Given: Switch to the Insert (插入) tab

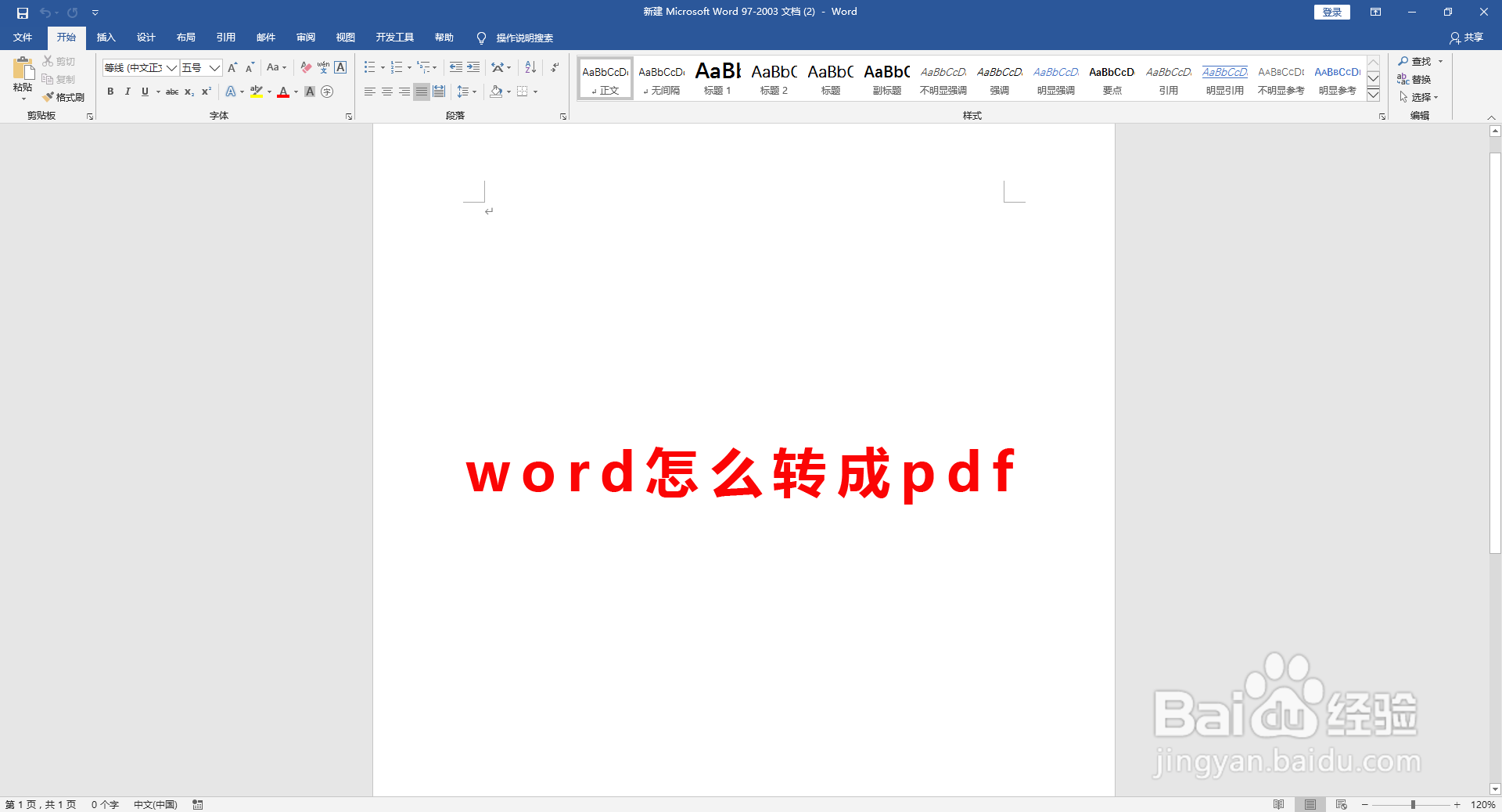Looking at the screenshot, I should 106,38.
